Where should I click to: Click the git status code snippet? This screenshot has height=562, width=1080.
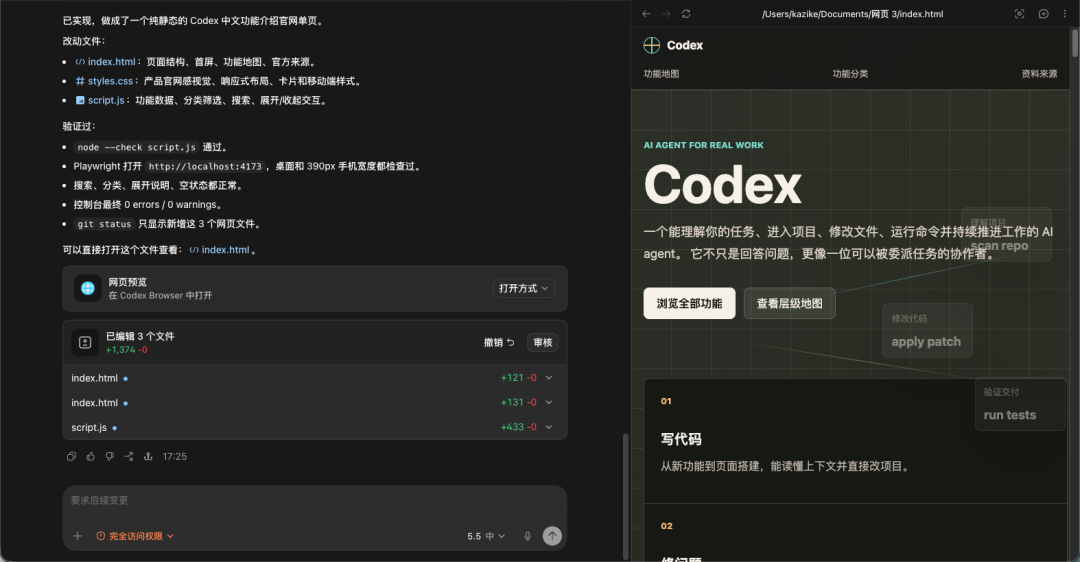104,225
